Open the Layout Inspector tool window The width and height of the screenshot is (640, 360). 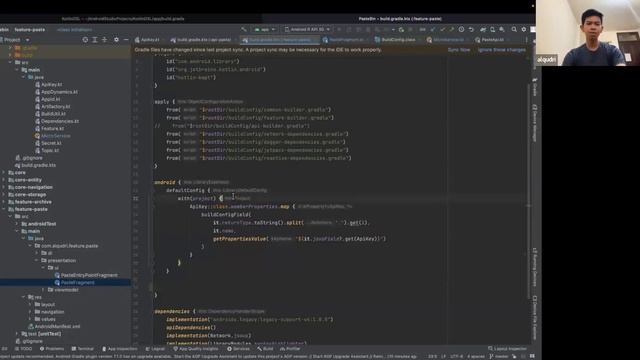point(507,349)
